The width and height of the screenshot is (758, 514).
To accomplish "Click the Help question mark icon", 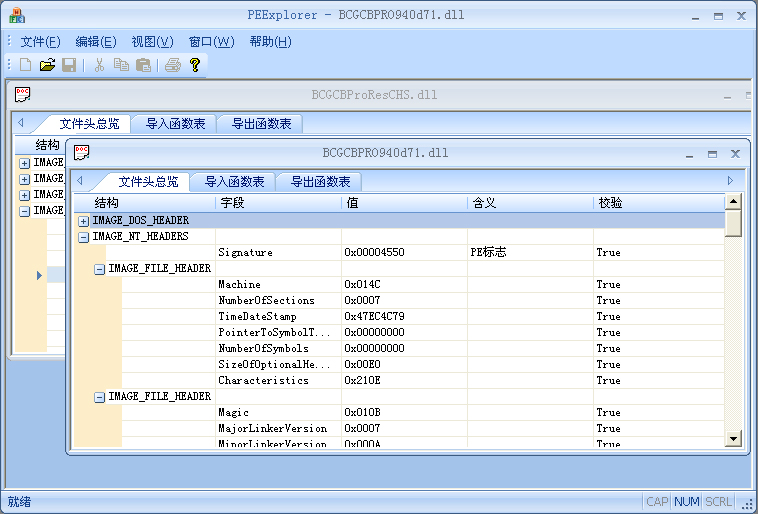I will point(195,65).
